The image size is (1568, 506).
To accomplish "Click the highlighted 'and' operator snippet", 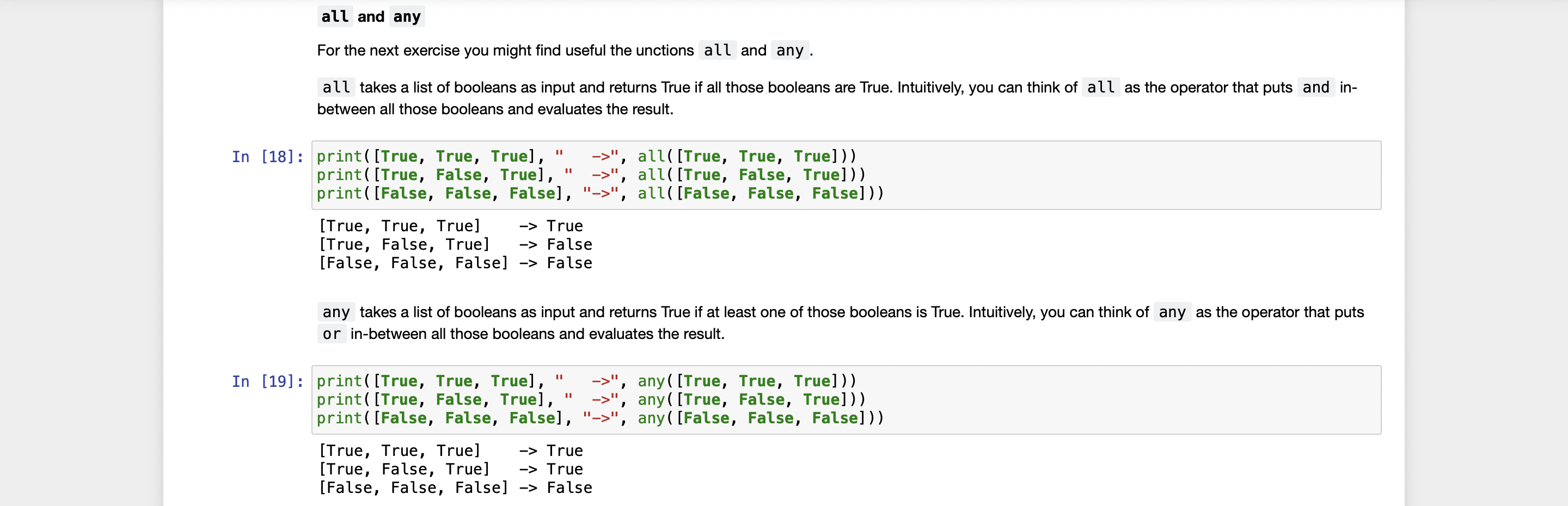I will tap(1315, 87).
